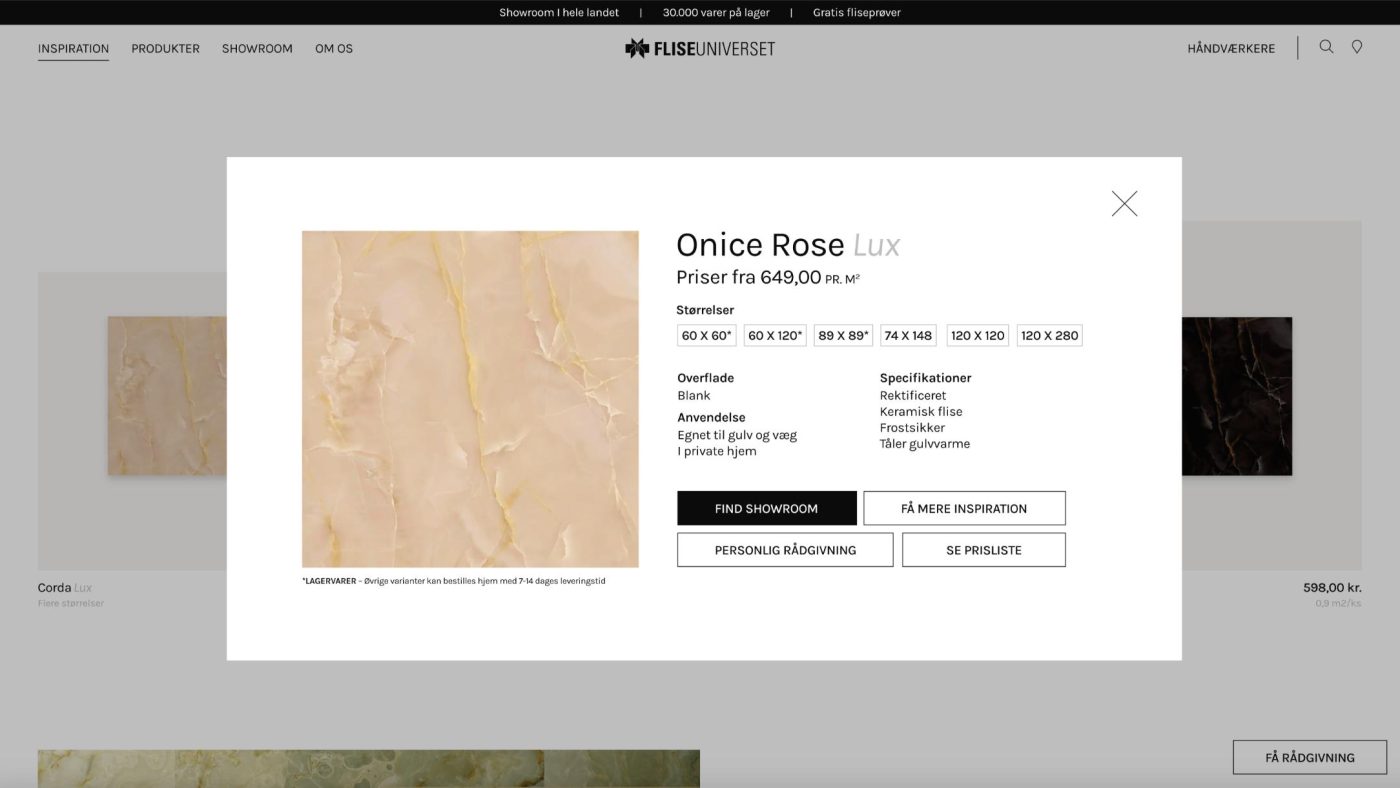Open the Om Os page
The width and height of the screenshot is (1400, 788).
(x=334, y=48)
